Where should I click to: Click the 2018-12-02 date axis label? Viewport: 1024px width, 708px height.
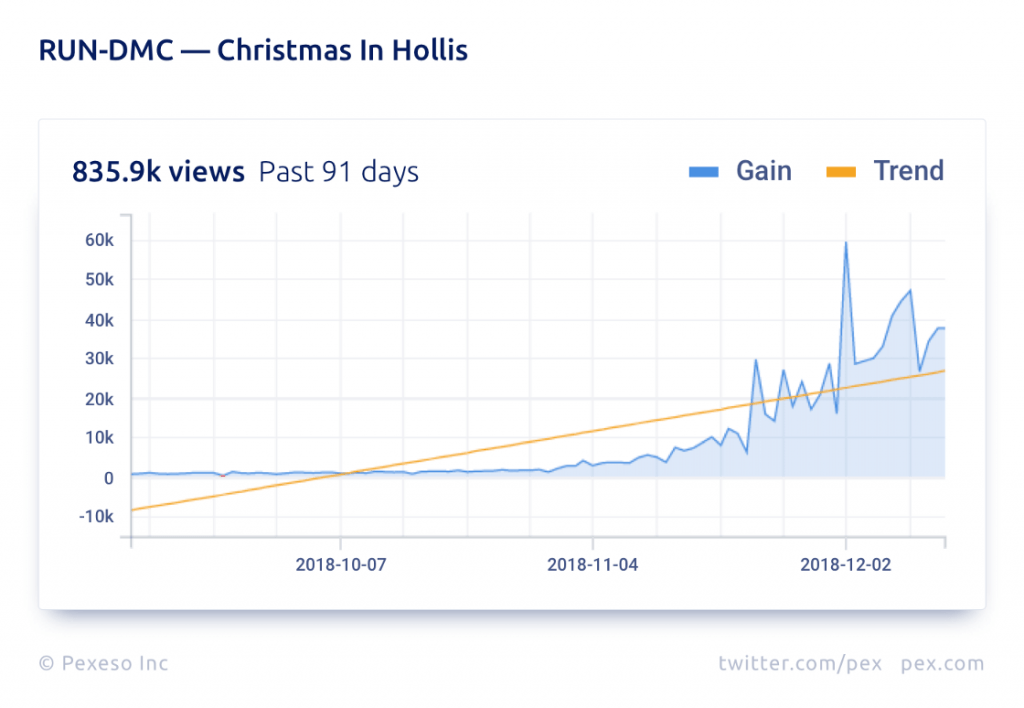pos(846,564)
